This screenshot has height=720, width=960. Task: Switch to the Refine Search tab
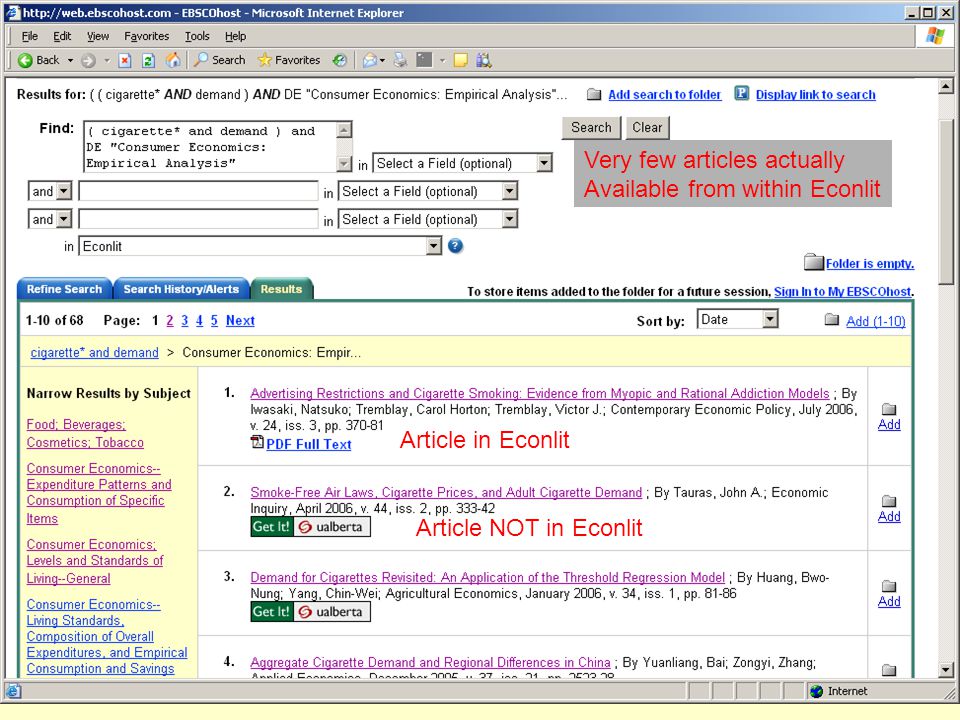64,289
